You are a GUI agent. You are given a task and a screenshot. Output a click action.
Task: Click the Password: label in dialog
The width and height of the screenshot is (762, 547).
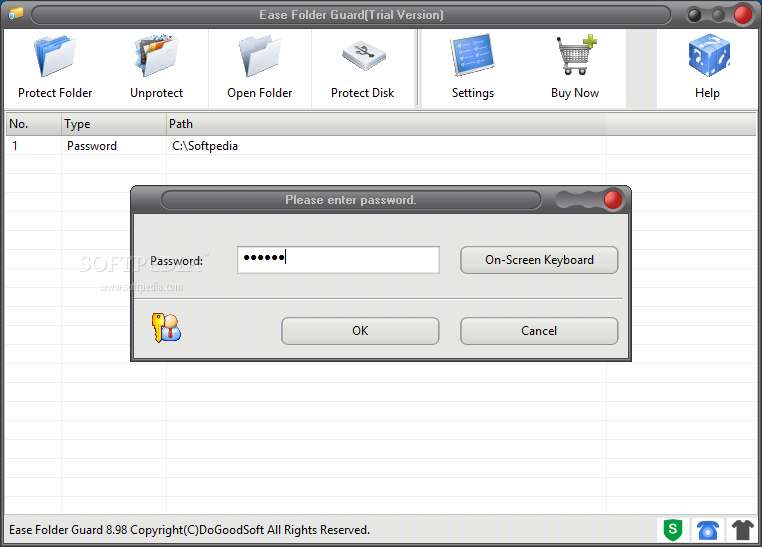tap(176, 261)
